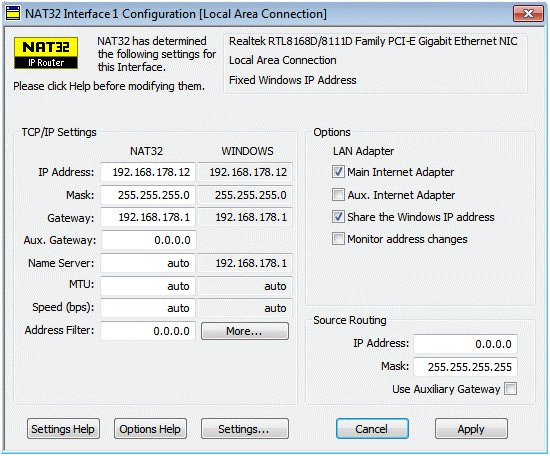The height and width of the screenshot is (456, 550).
Task: Cancel the interface configuration
Action: pos(372,429)
